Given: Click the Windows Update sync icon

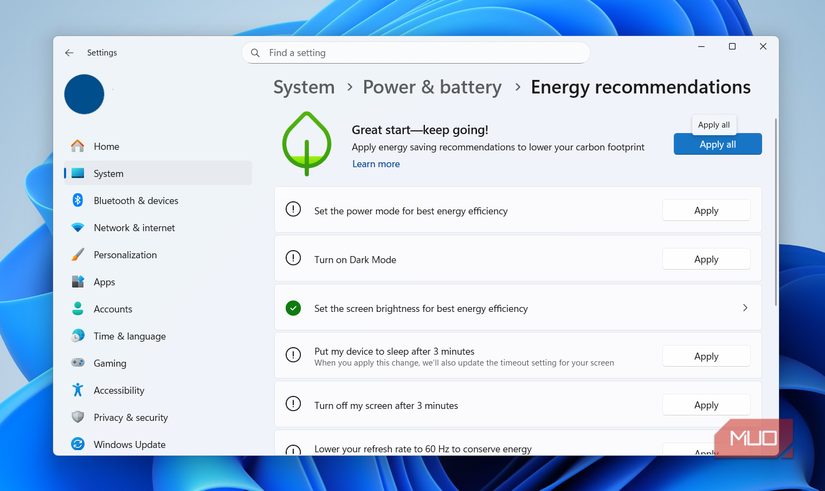Looking at the screenshot, I should coord(78,444).
